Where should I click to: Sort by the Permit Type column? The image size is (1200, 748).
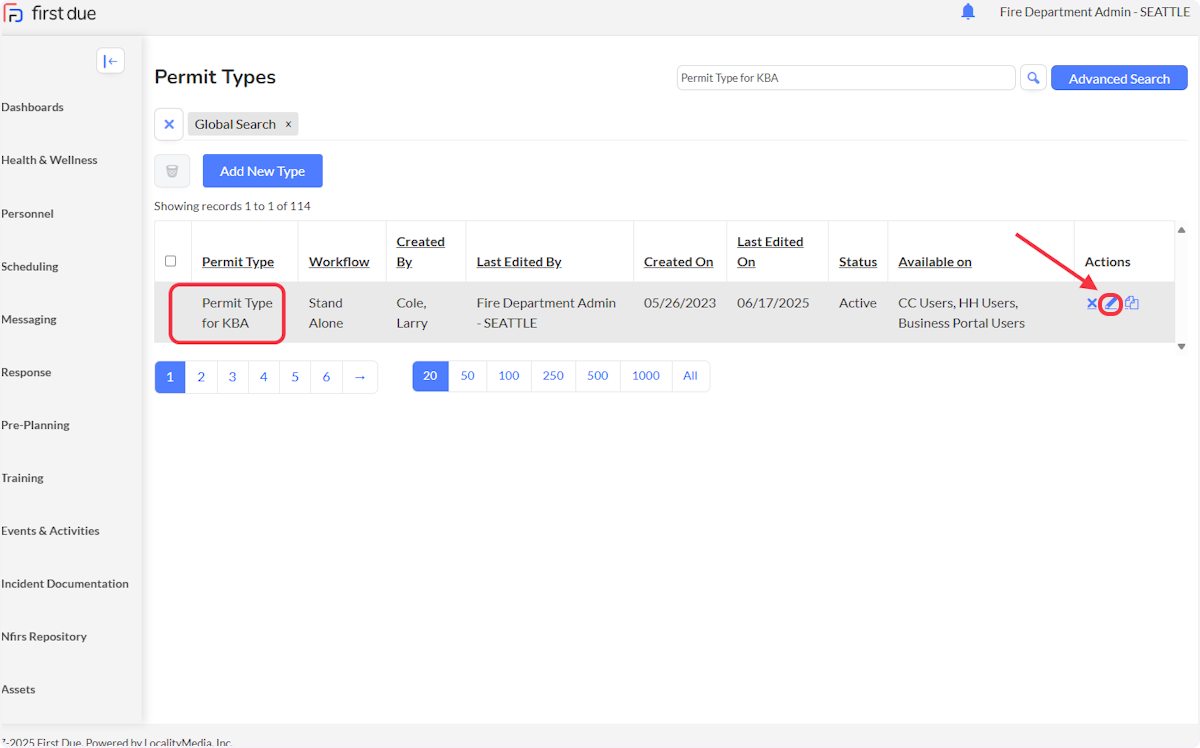(238, 262)
